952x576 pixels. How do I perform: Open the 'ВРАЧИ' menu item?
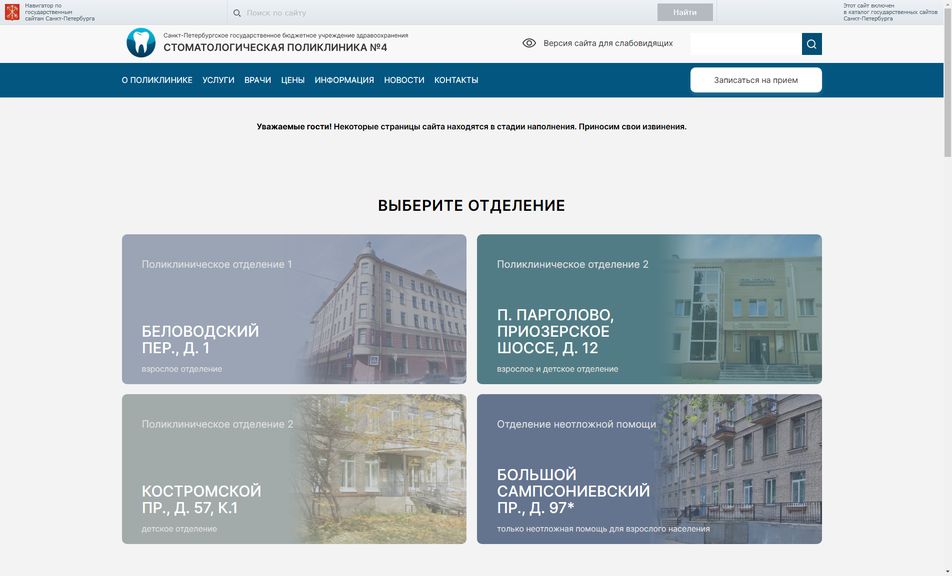pyautogui.click(x=257, y=80)
